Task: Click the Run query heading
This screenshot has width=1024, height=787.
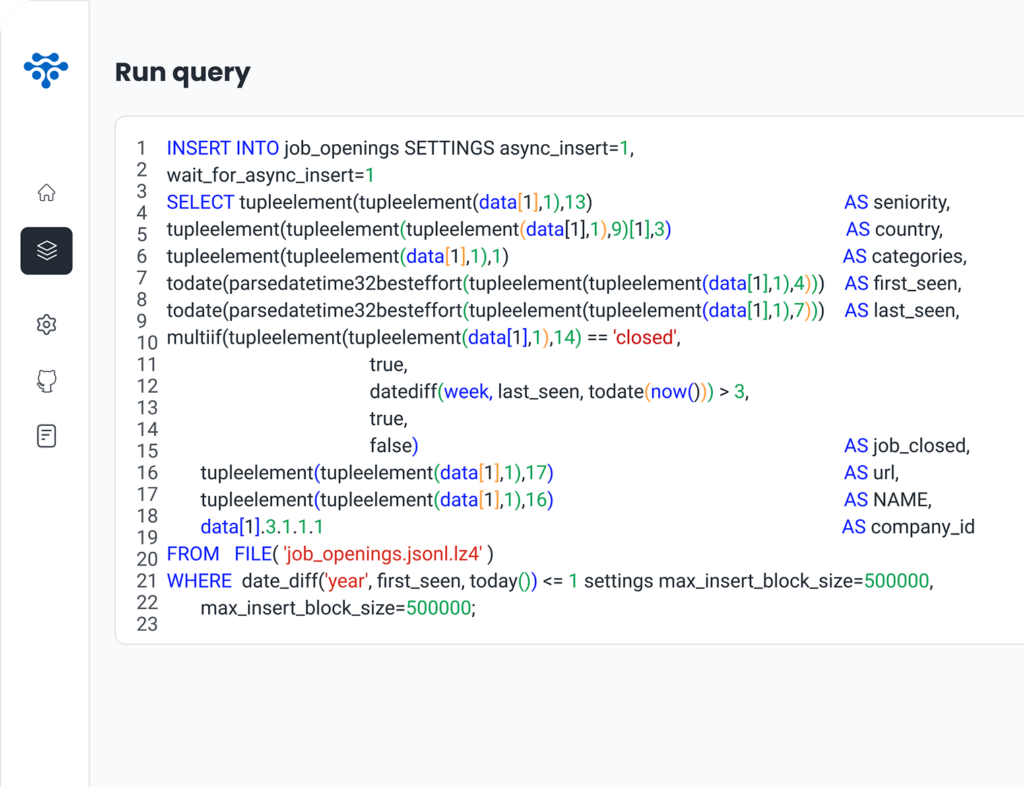Action: (x=183, y=72)
